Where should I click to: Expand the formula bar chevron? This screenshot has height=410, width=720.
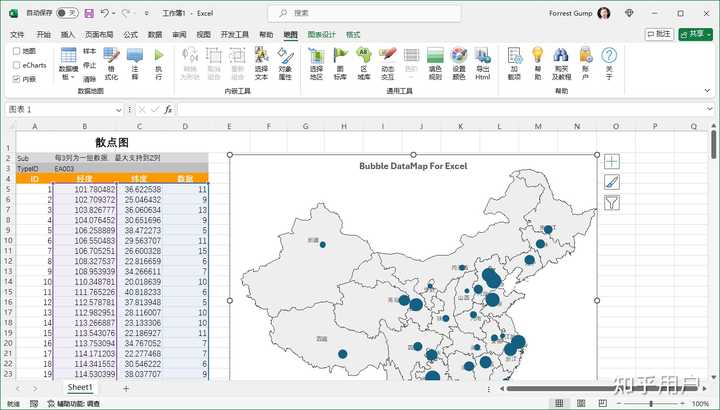pos(710,109)
